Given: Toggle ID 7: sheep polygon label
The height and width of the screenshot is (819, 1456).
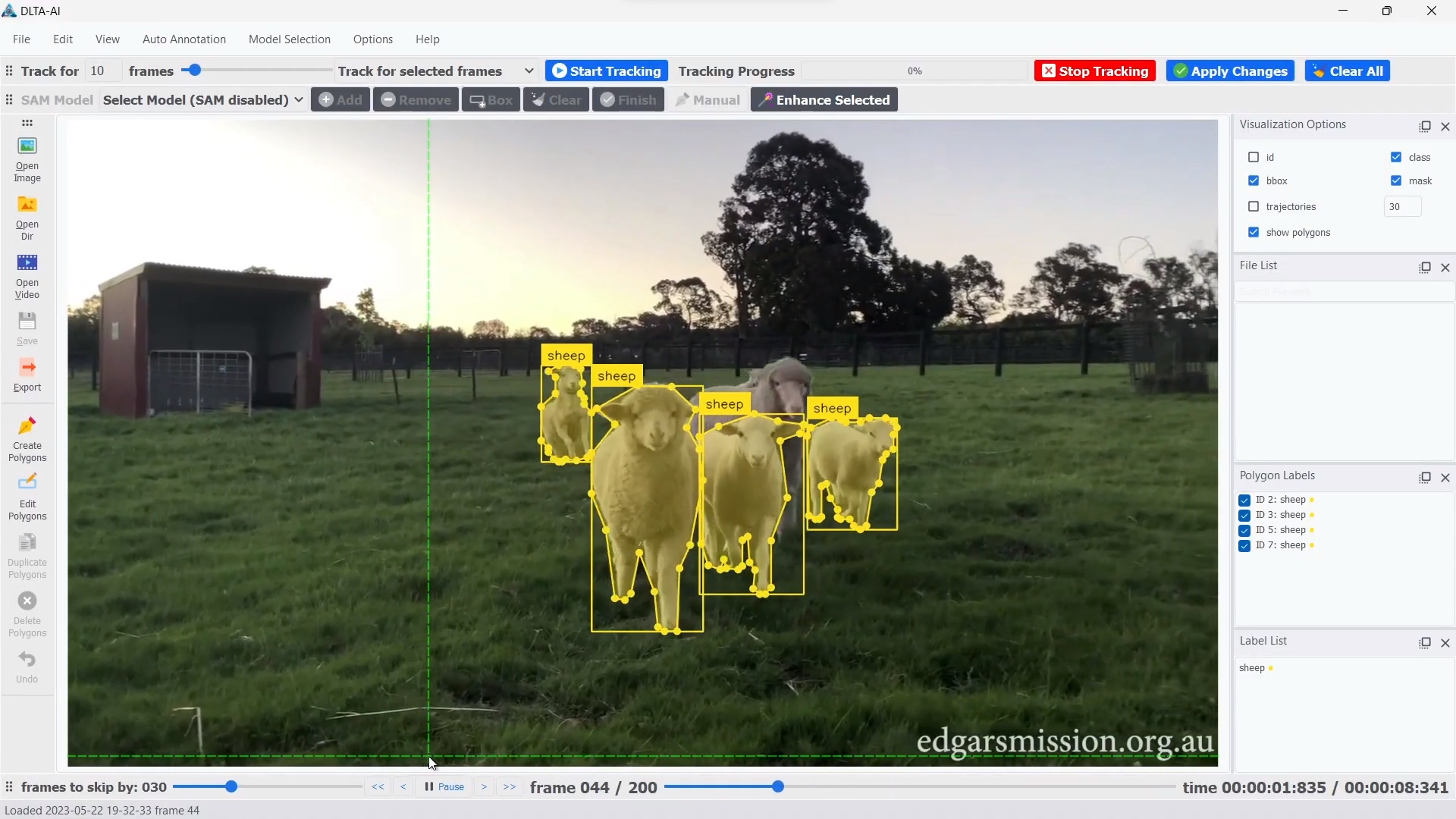Looking at the screenshot, I should [x=1244, y=546].
